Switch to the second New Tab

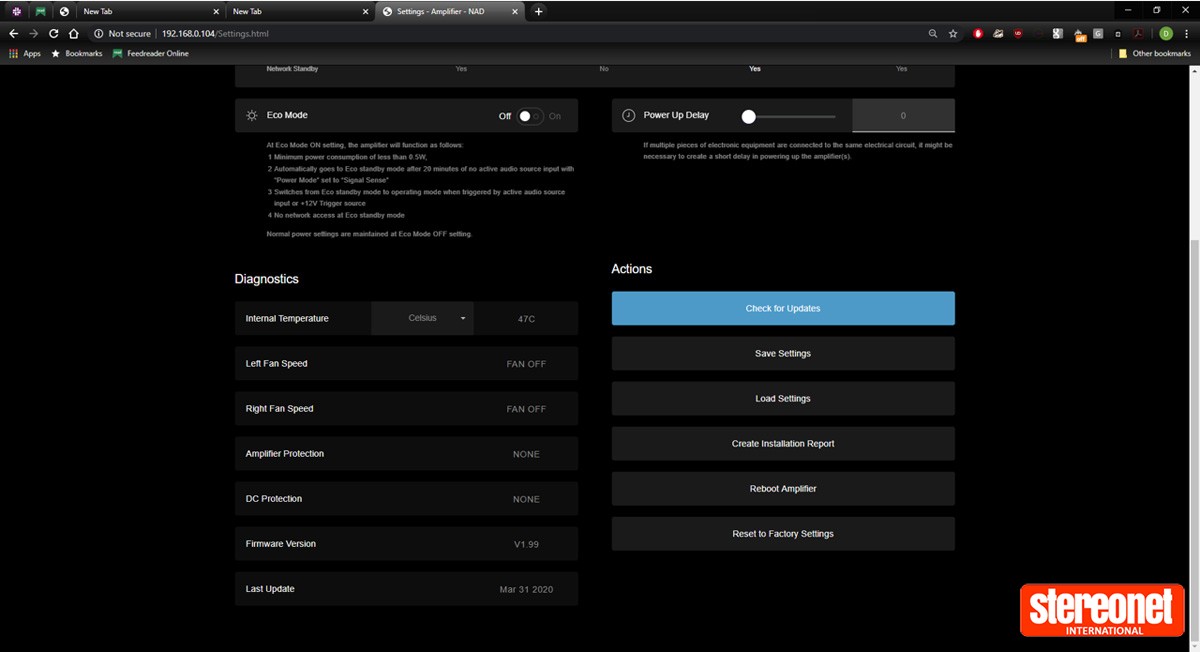299,11
